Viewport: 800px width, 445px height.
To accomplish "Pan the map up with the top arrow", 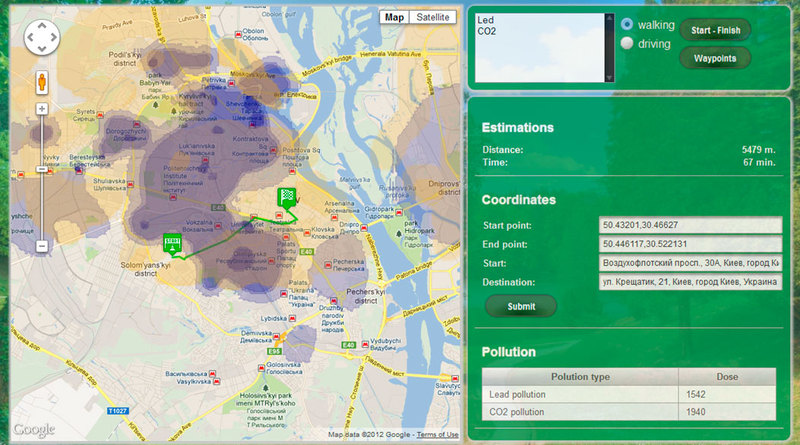I will (42, 26).
